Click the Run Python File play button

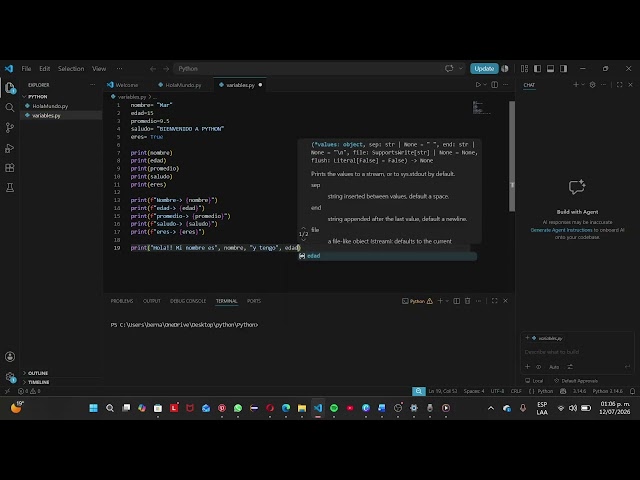coord(478,85)
